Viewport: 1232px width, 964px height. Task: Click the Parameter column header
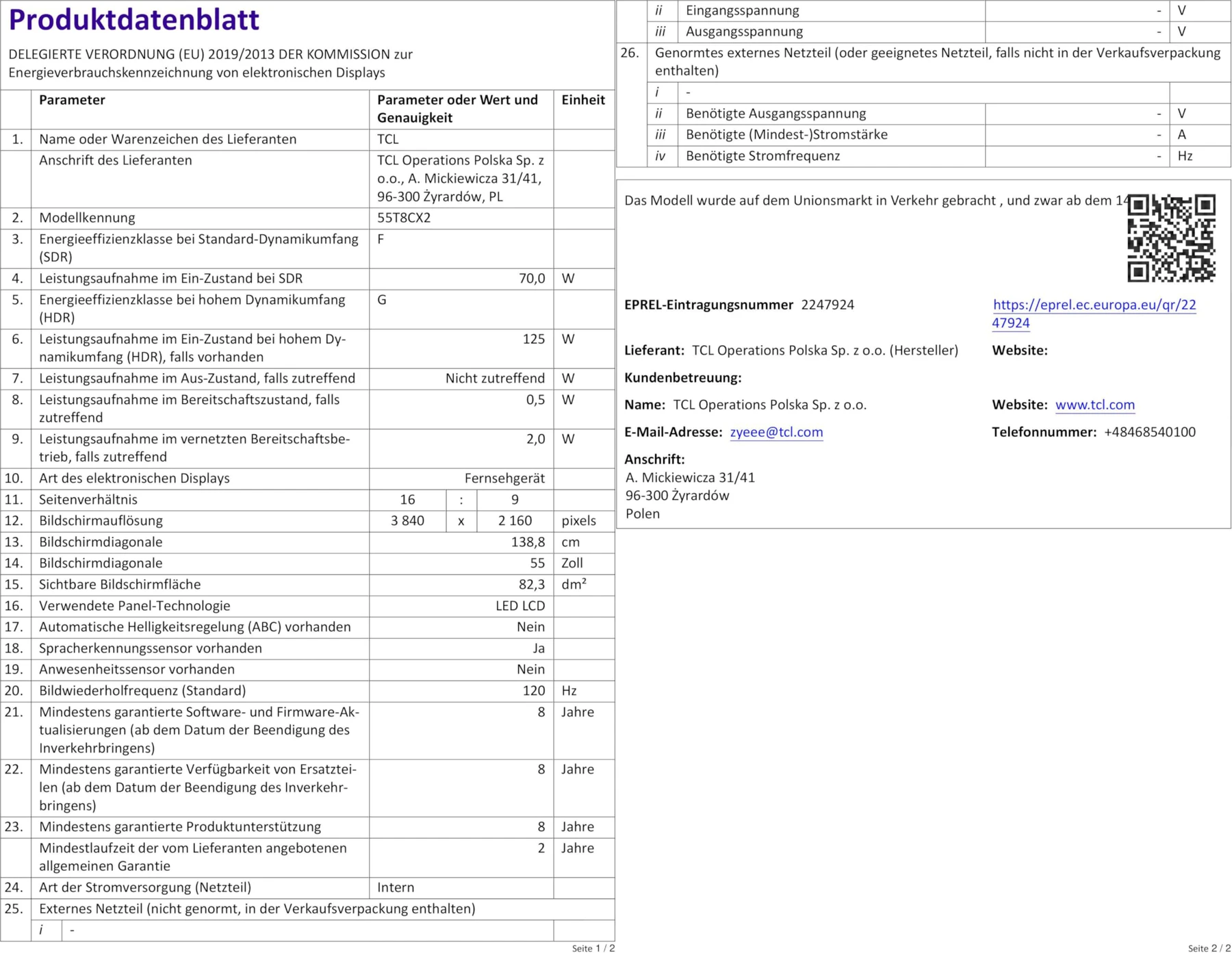[x=72, y=101]
